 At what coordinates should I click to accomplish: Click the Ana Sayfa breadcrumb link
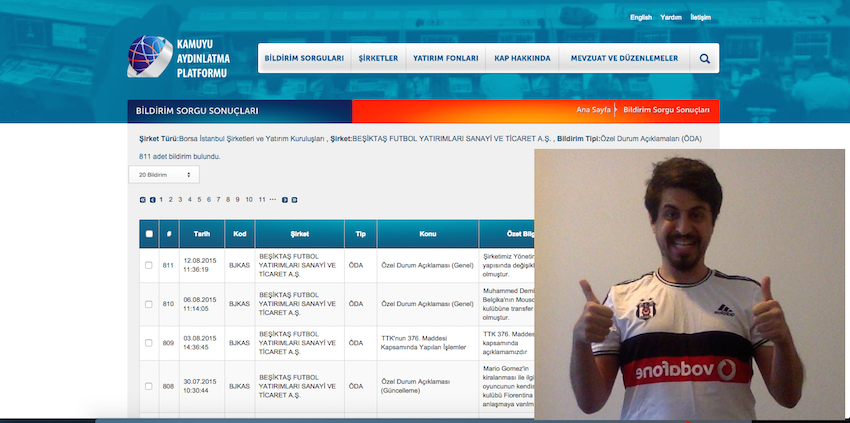(593, 110)
